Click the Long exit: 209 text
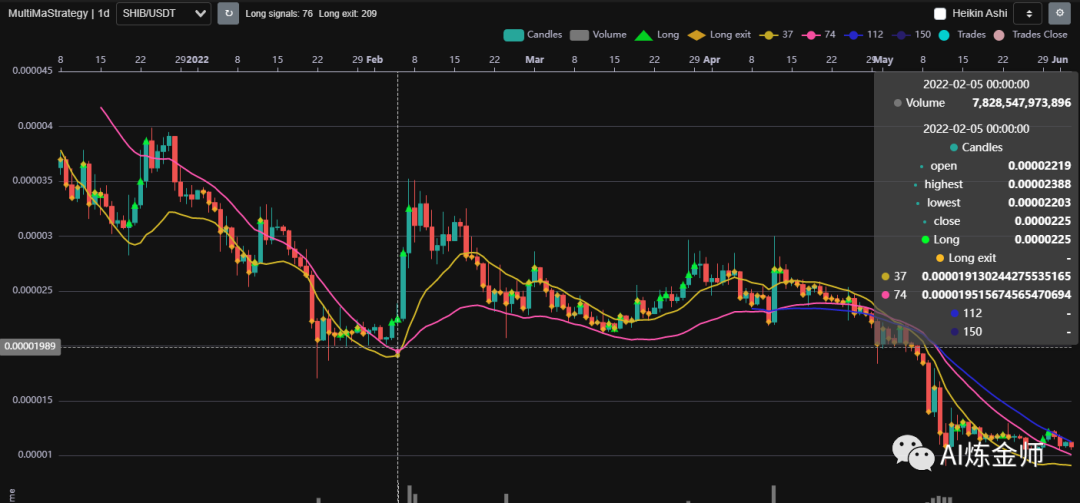The image size is (1080, 503). (348, 13)
